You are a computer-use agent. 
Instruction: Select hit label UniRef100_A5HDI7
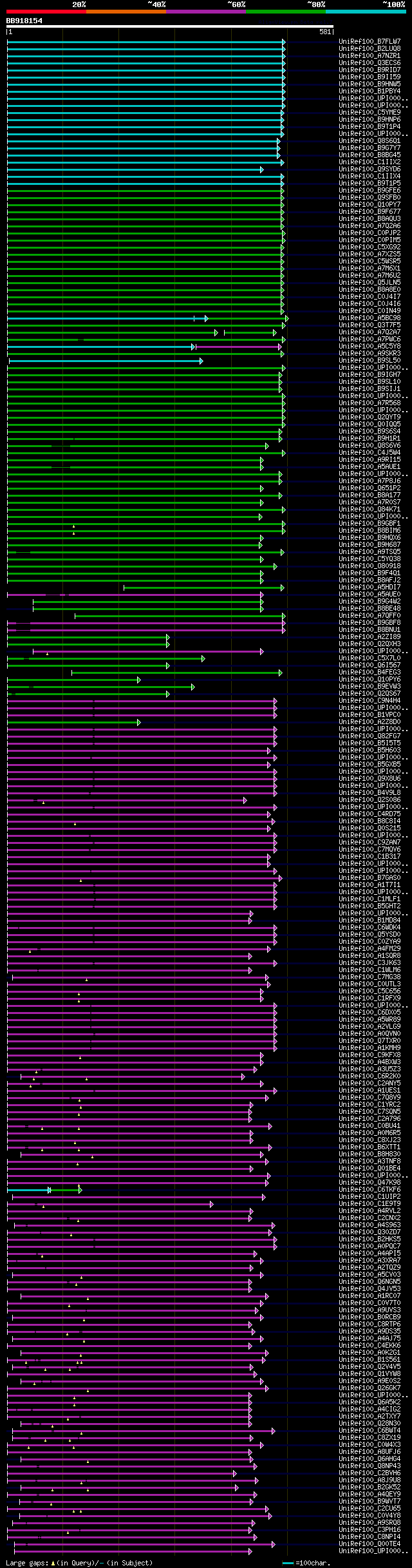370,587
